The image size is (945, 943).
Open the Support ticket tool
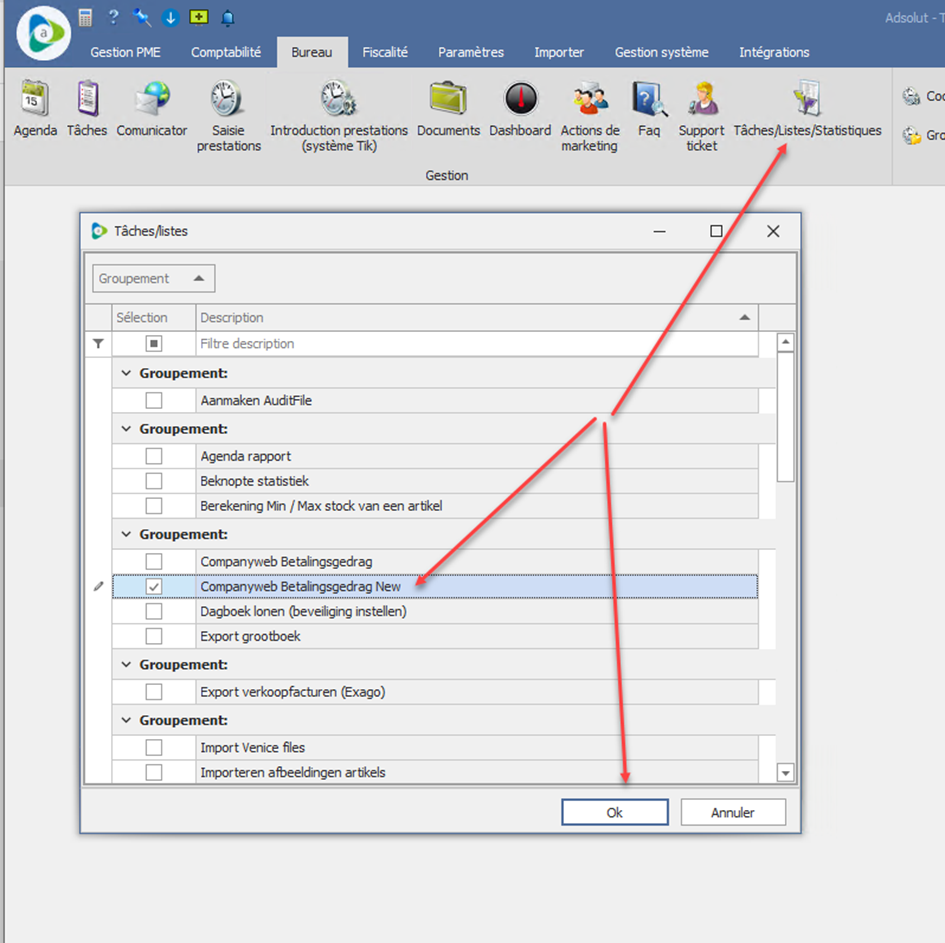click(x=702, y=116)
